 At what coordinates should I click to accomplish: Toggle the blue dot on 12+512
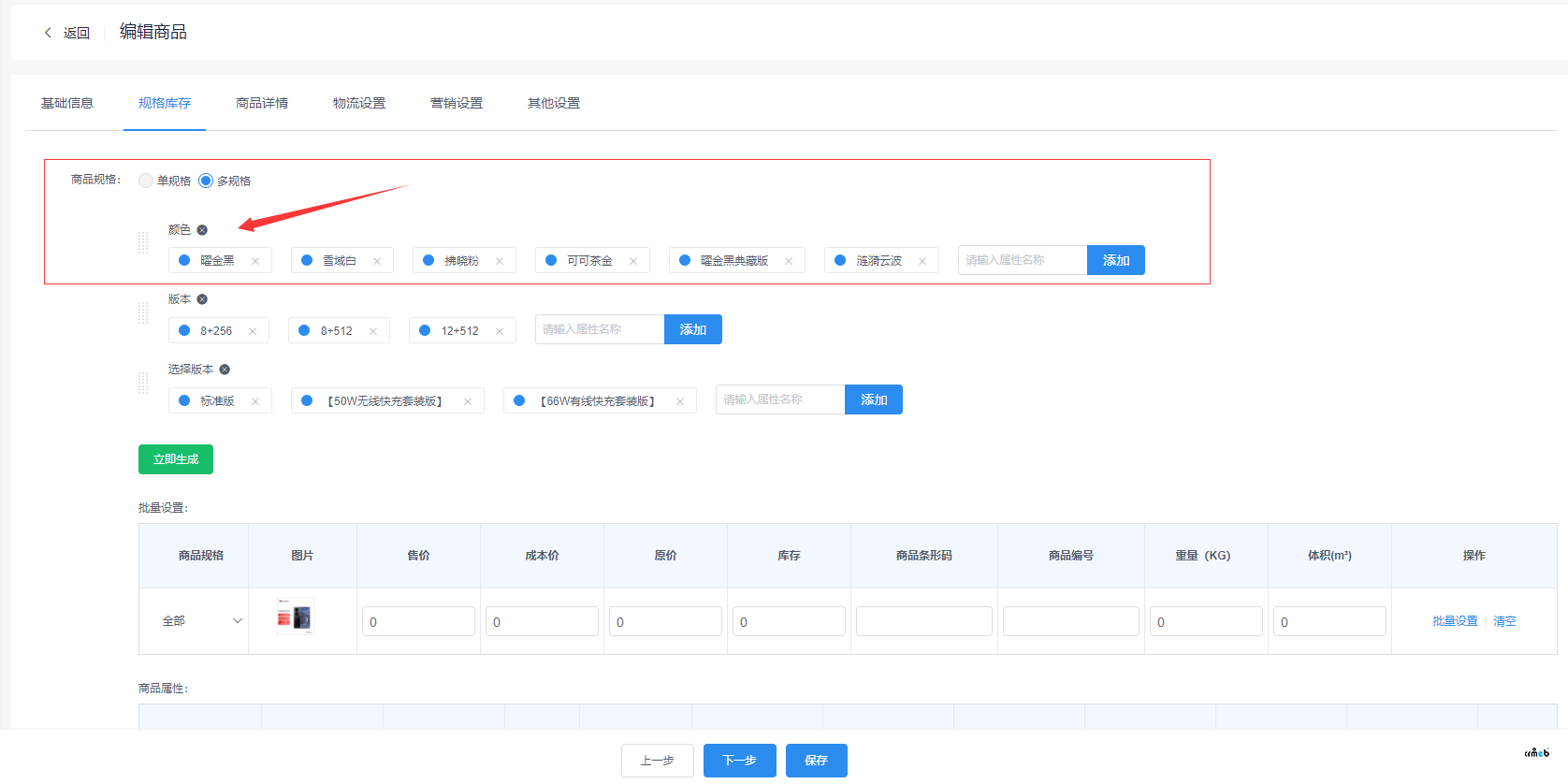(x=425, y=330)
